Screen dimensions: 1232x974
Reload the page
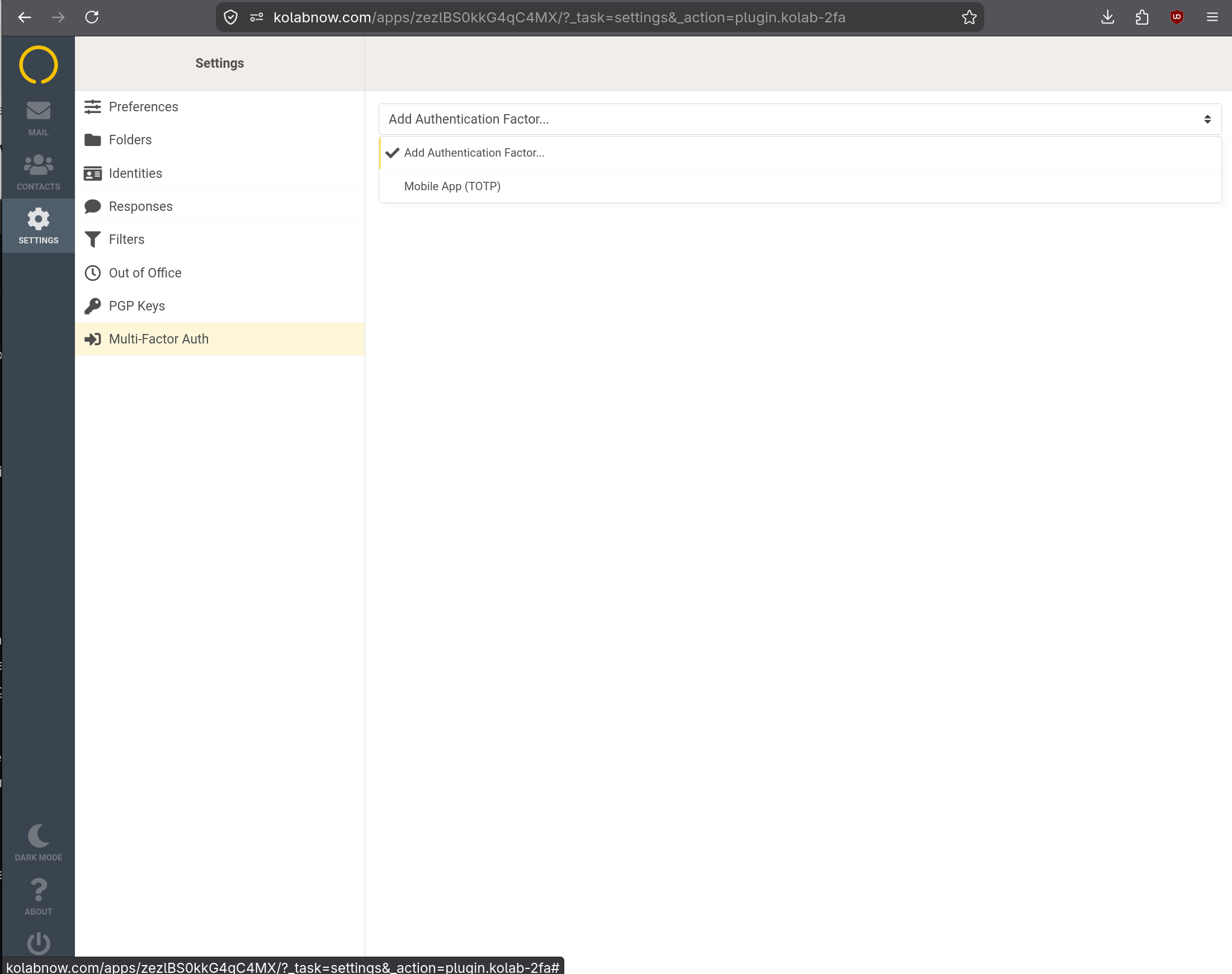(x=92, y=17)
